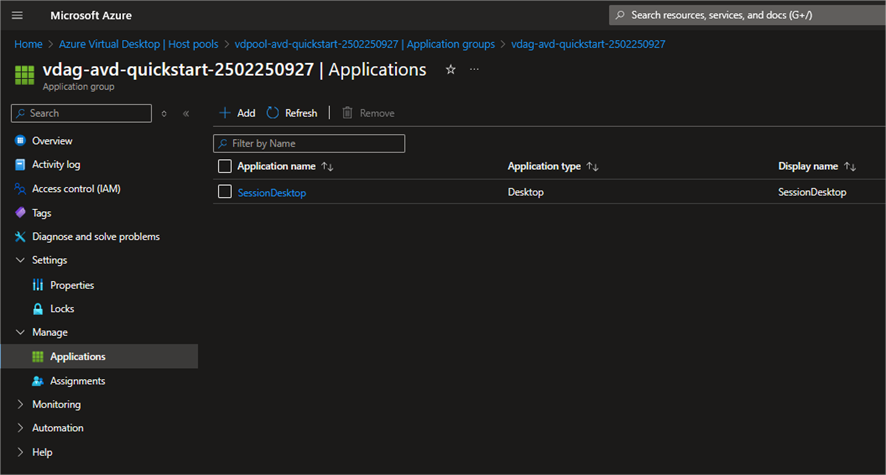Click the application group grid icon beside title
Screen dimensions: 886x475
point(24,75)
